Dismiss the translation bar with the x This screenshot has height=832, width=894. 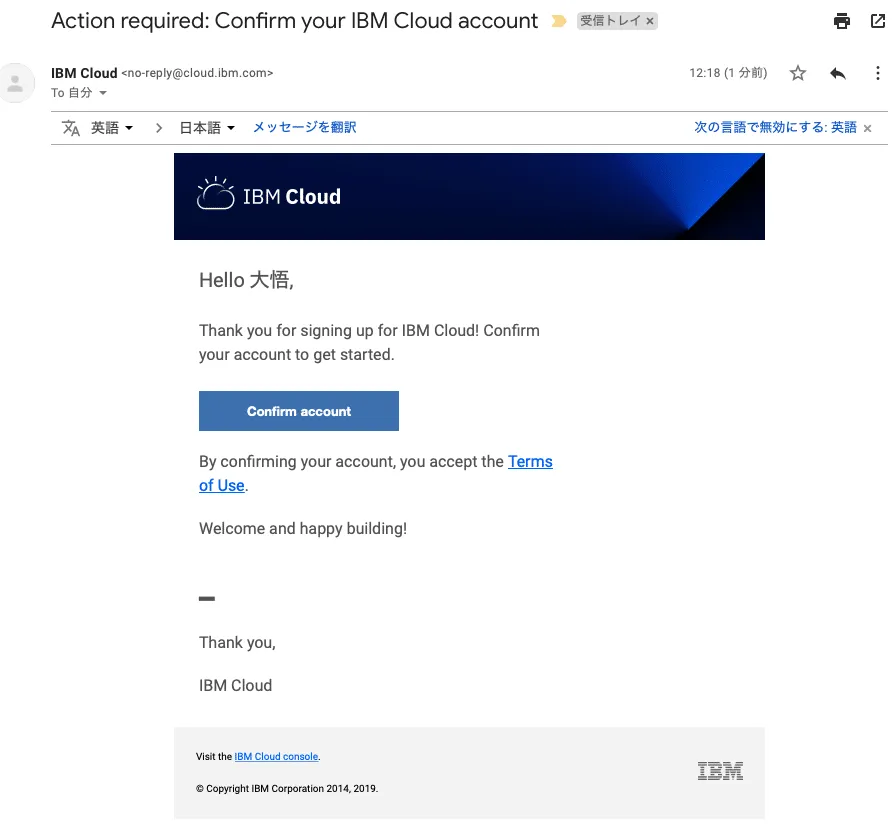867,128
